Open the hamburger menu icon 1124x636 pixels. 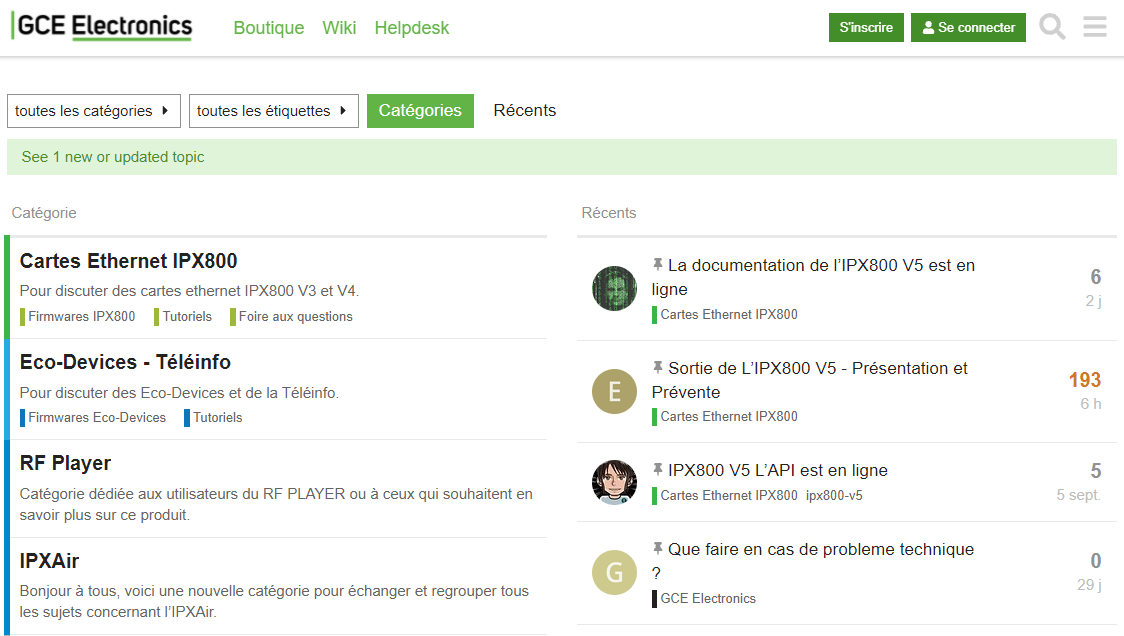coord(1095,27)
